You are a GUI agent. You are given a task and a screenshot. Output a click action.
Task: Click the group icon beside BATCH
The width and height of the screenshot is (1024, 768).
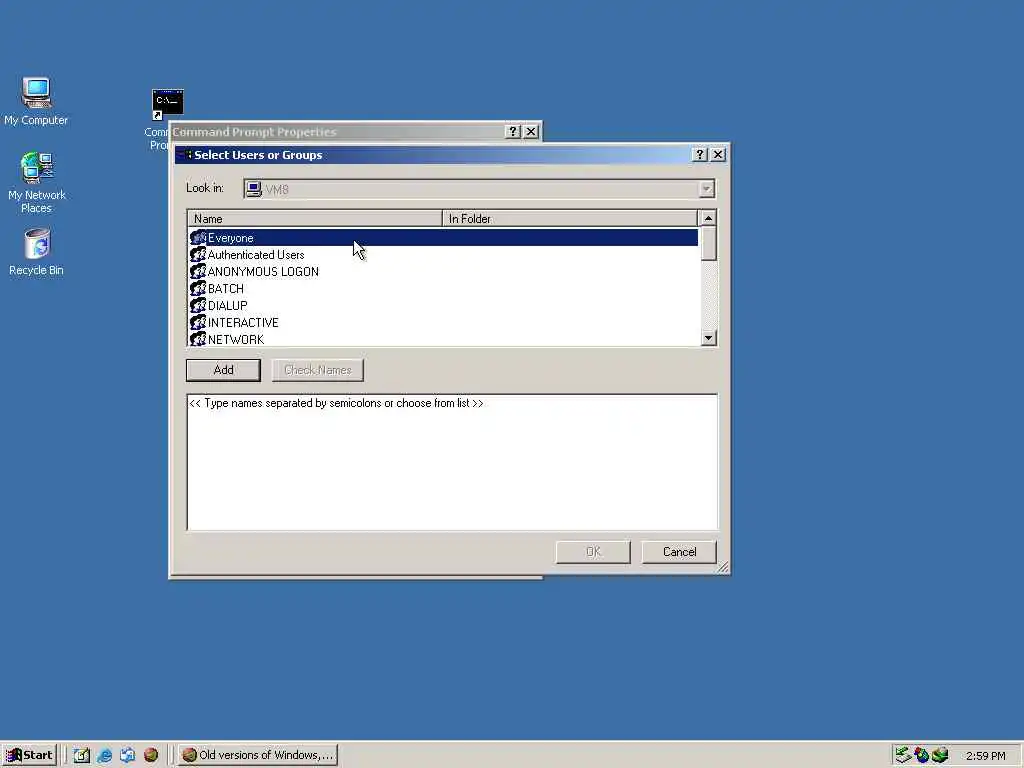[x=198, y=289]
